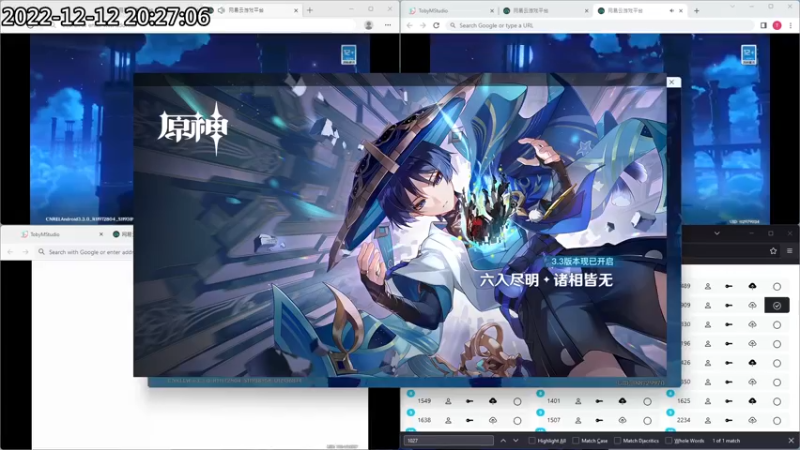Screen dimensions: 800x450
Task: Click the key icon in row 1401
Action: click(599, 402)
